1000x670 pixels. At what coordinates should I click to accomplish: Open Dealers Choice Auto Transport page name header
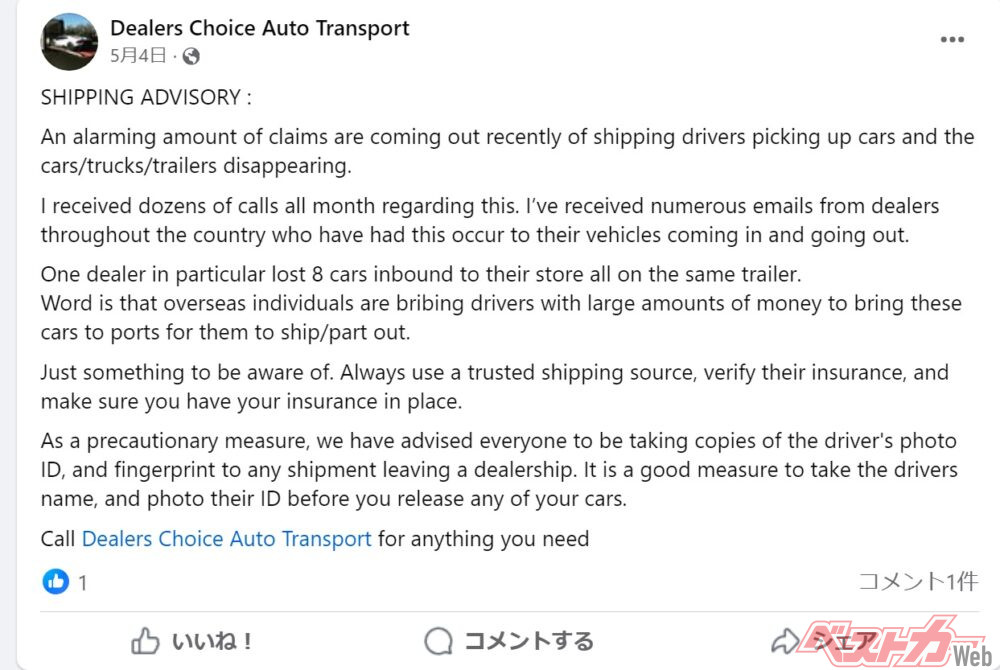coord(259,28)
